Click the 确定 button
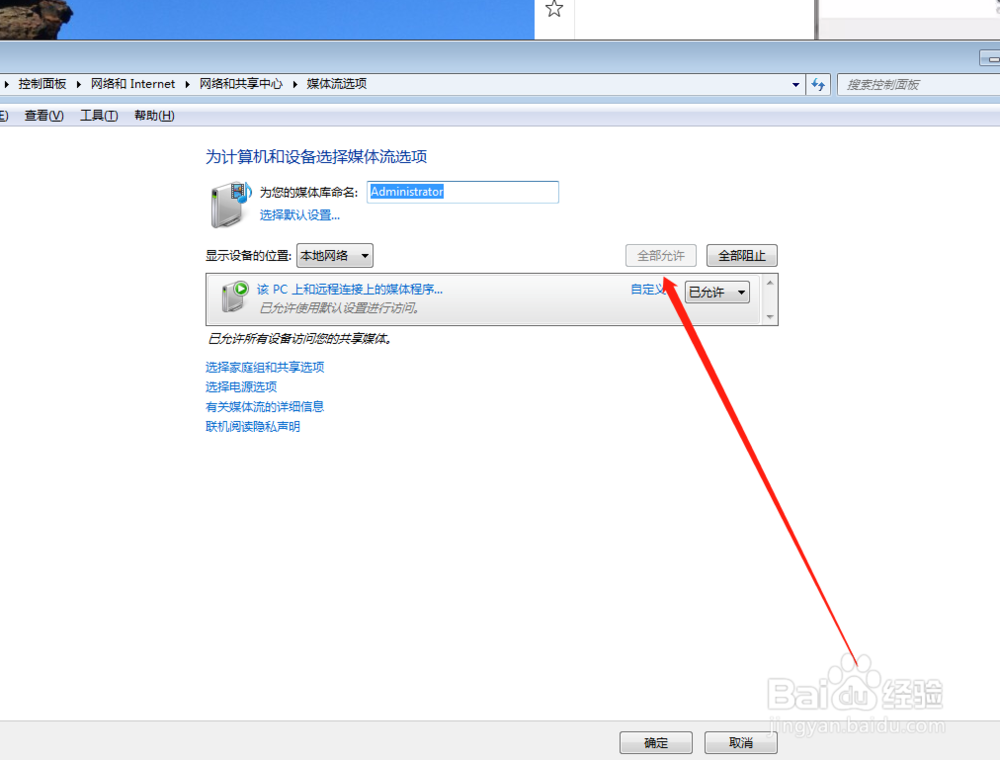Viewport: 1000px width, 760px height. coord(656,742)
